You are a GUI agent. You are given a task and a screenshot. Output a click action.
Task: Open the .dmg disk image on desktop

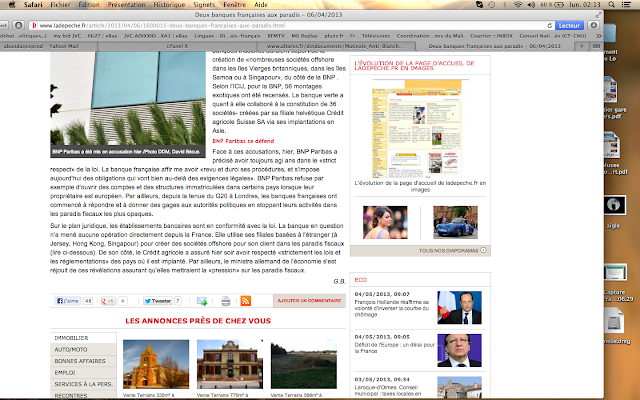tap(614, 320)
